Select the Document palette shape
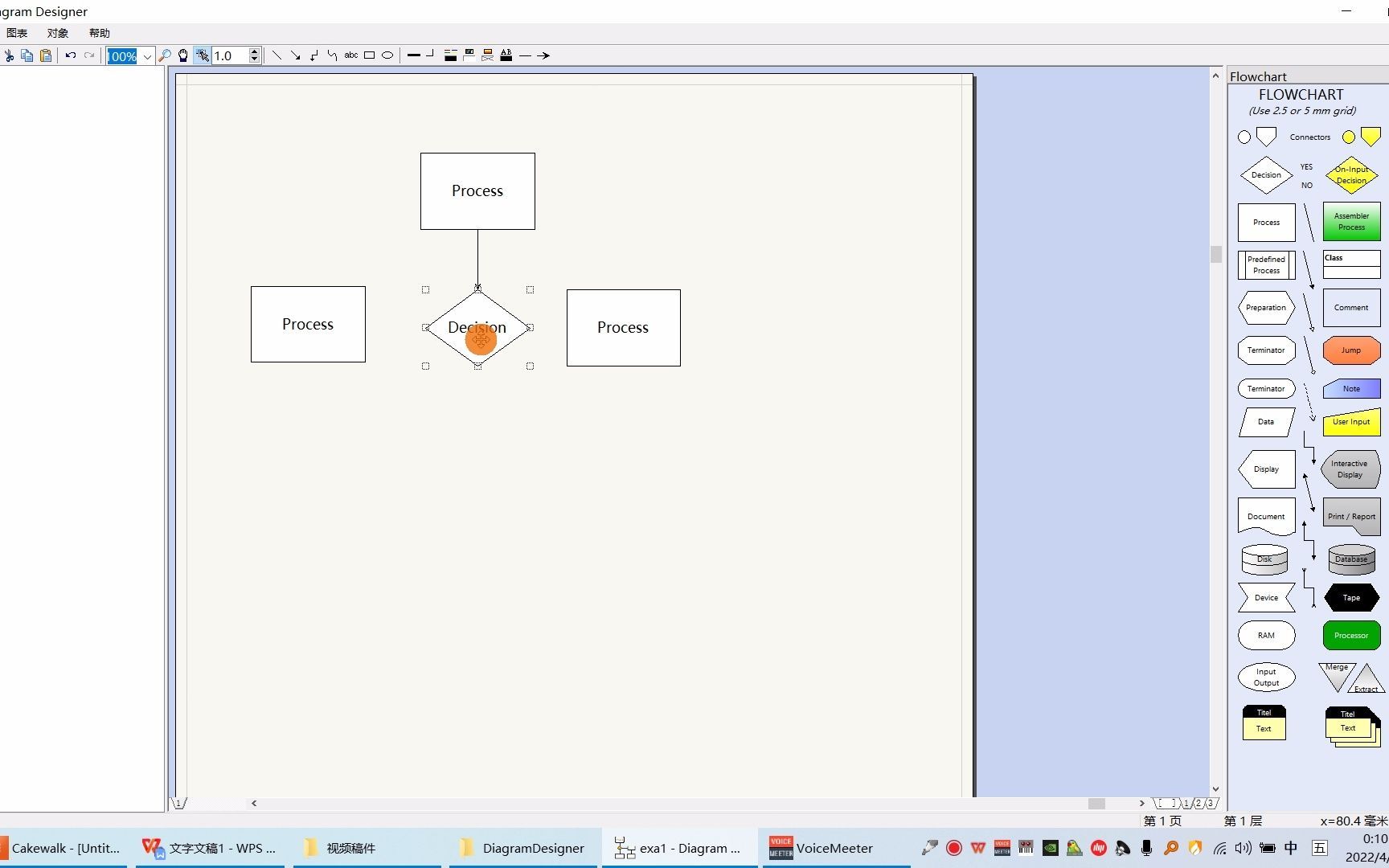The height and width of the screenshot is (868, 1389). [x=1266, y=517]
